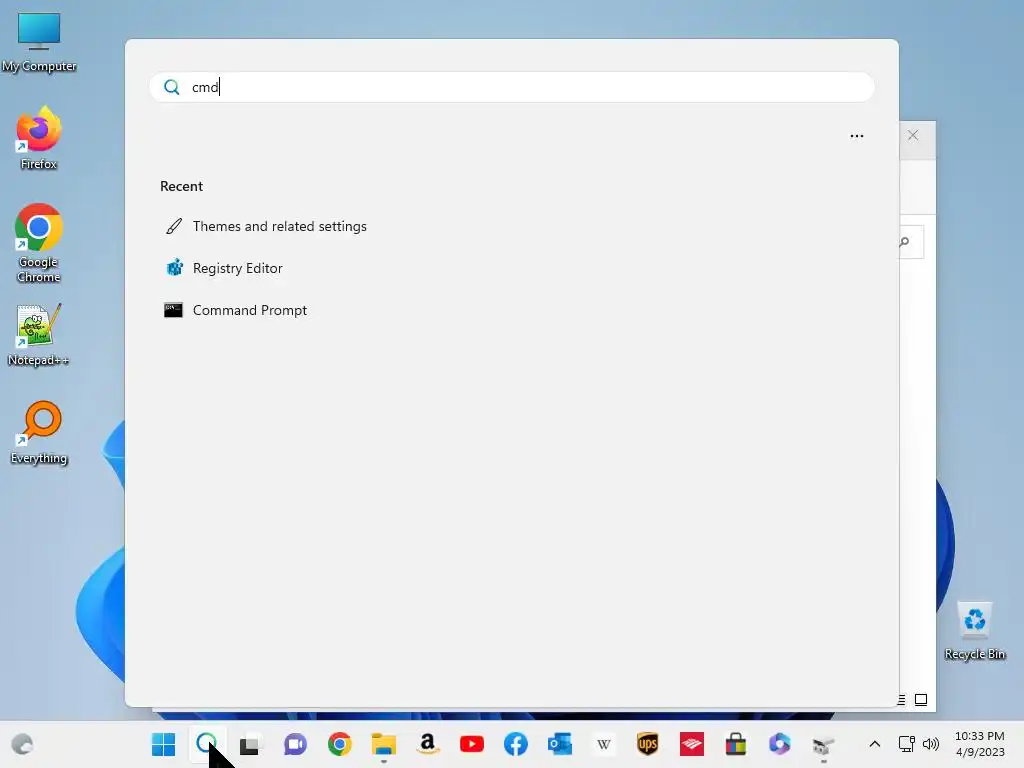Open Registry Editor from recent list
Viewport: 1024px width, 768px height.
click(223, 268)
